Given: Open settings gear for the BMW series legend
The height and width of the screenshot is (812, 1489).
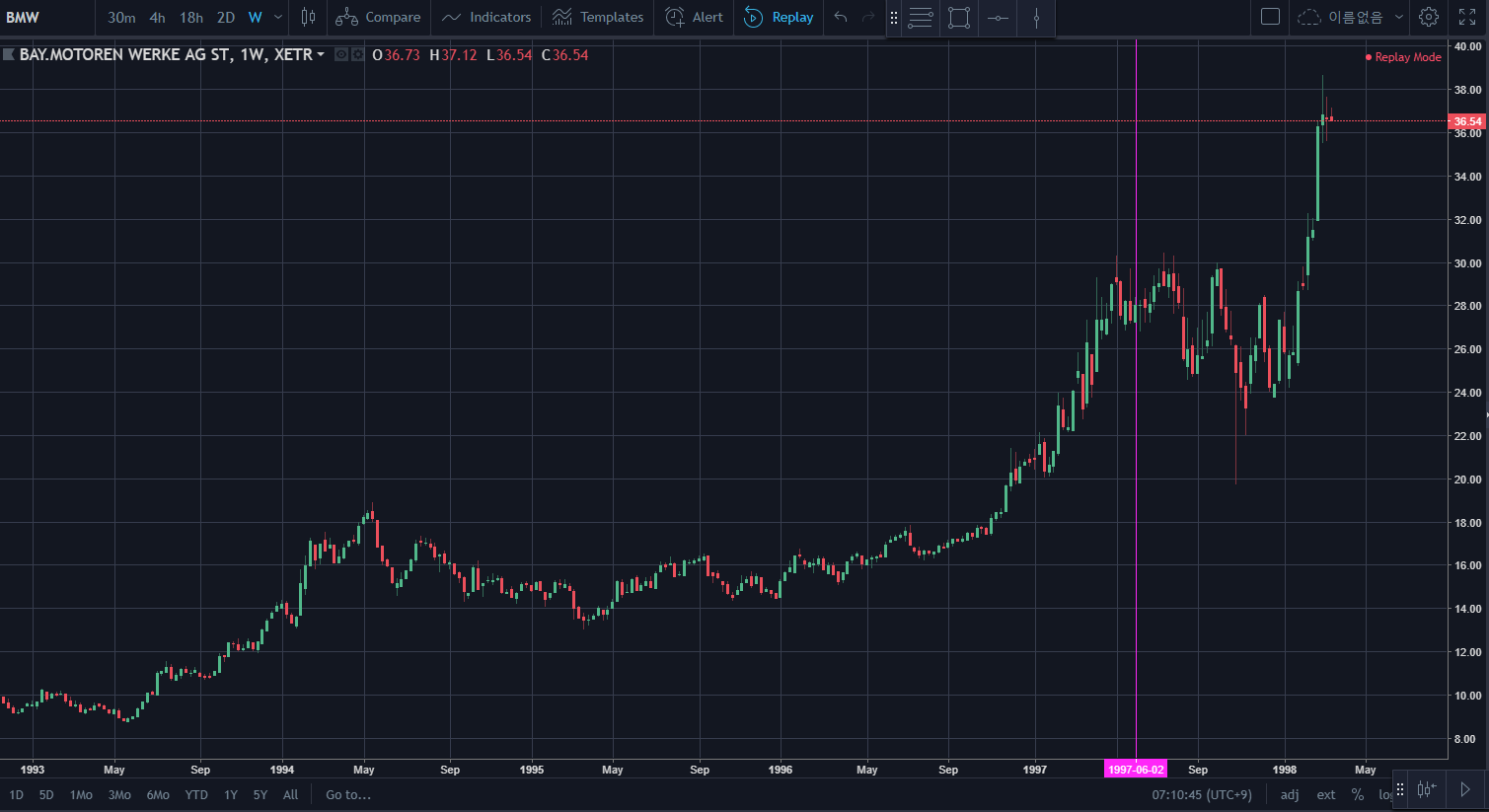Looking at the screenshot, I should click(357, 55).
